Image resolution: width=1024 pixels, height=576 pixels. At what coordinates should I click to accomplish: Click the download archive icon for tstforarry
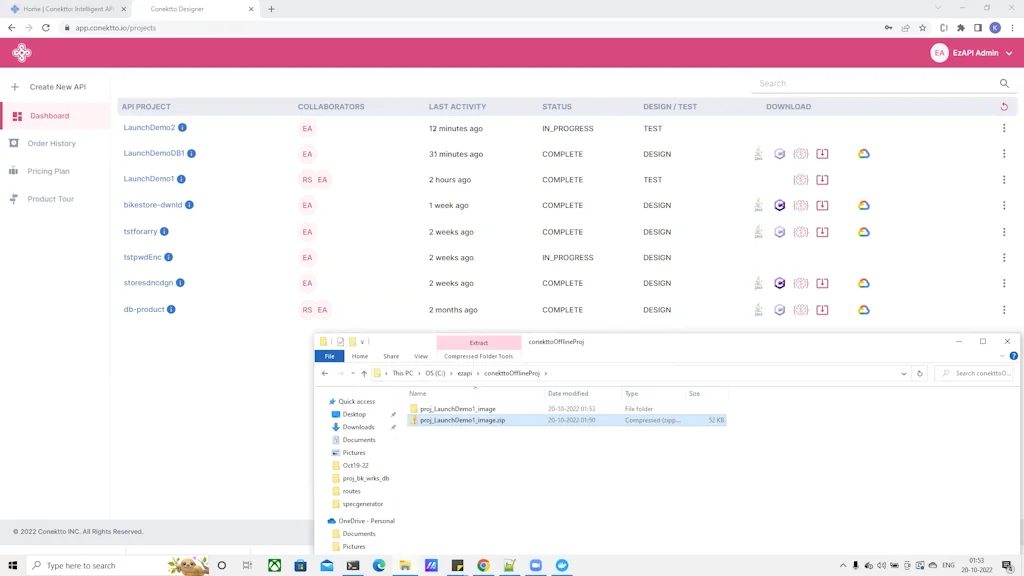(822, 231)
